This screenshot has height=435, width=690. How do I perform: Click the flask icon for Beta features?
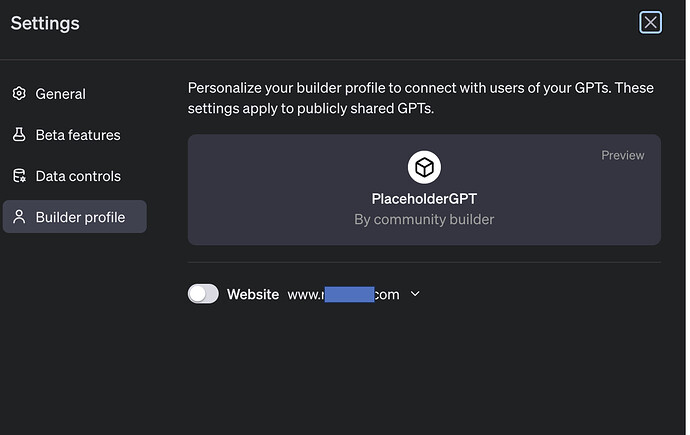(19, 135)
